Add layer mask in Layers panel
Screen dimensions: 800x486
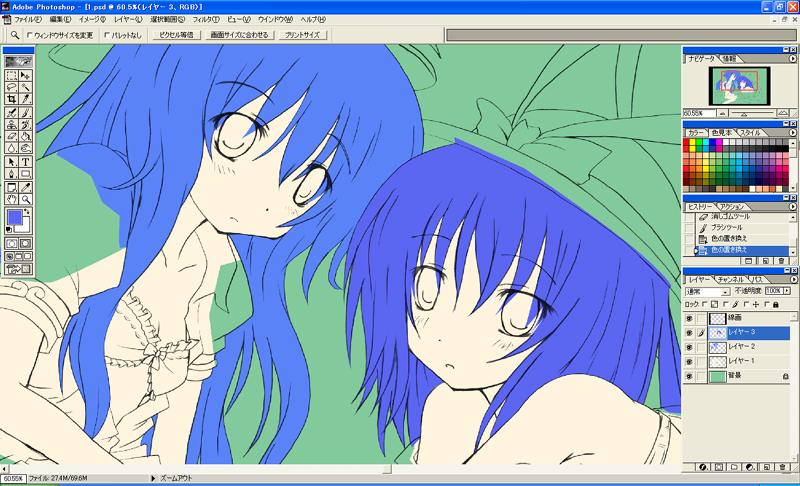pos(719,467)
